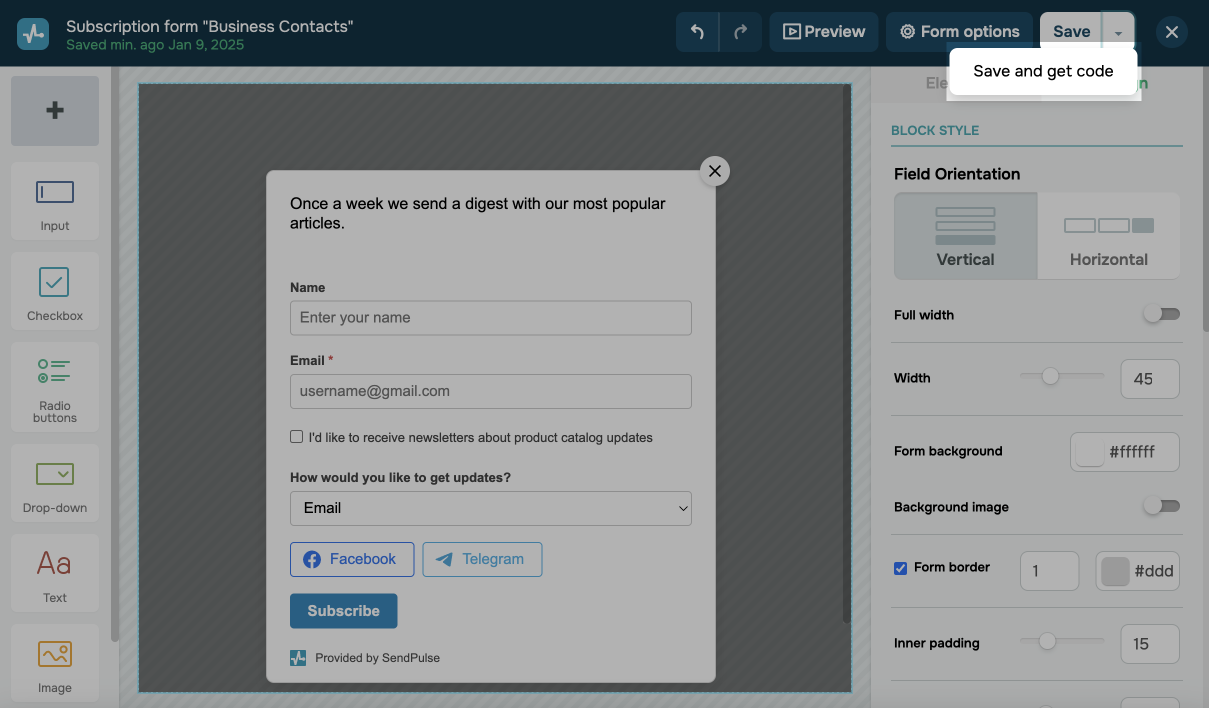Uncheck the Form border checkbox

[x=901, y=568]
